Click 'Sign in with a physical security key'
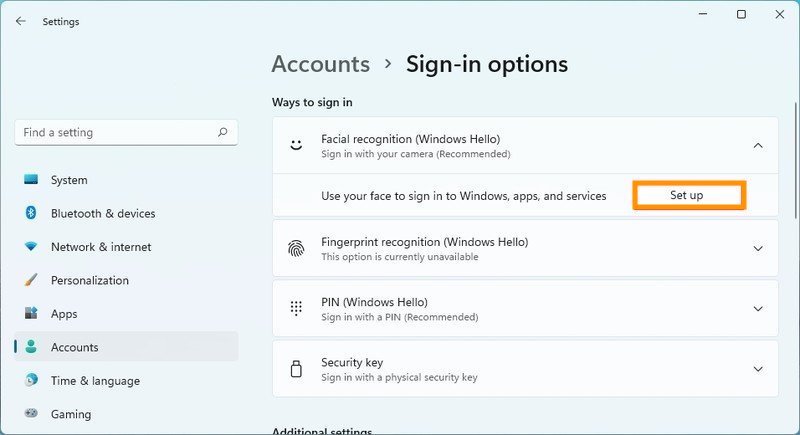Viewport: 800px width, 435px height. 399,377
